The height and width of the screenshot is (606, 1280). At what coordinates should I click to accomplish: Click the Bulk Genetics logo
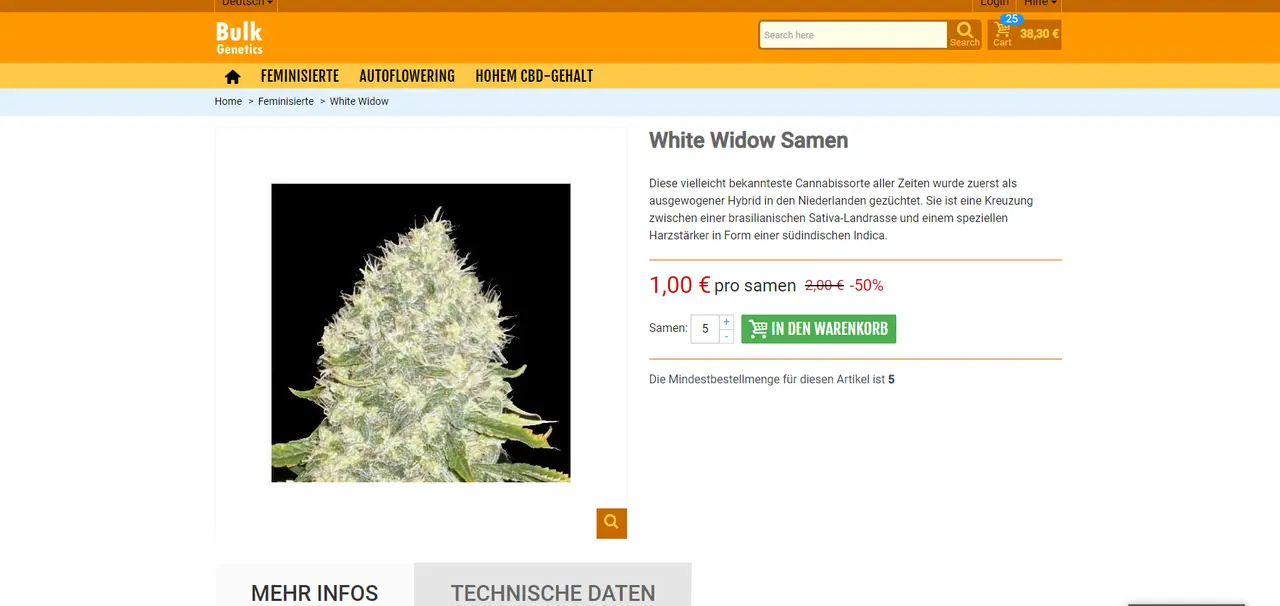tap(239, 38)
